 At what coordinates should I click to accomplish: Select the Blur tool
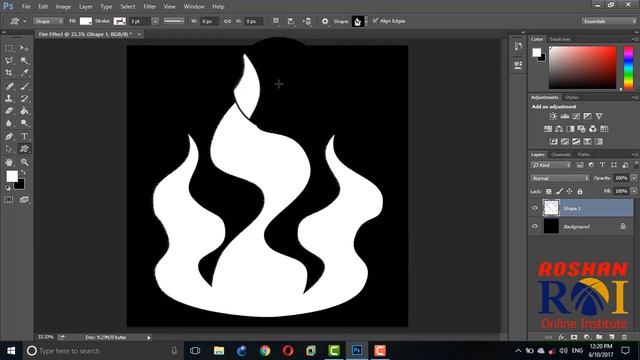tap(9, 123)
